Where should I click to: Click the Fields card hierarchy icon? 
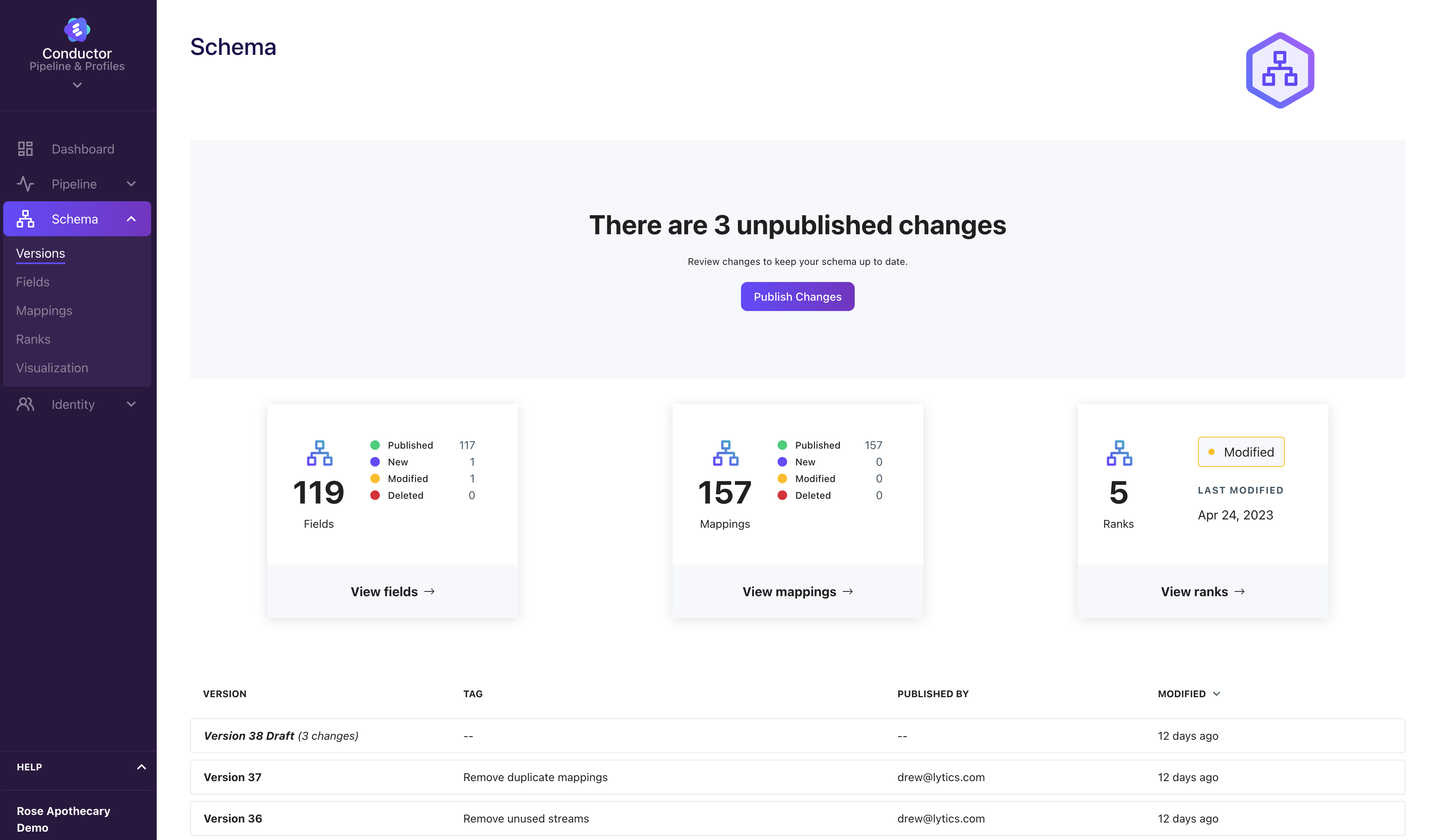[x=320, y=453]
